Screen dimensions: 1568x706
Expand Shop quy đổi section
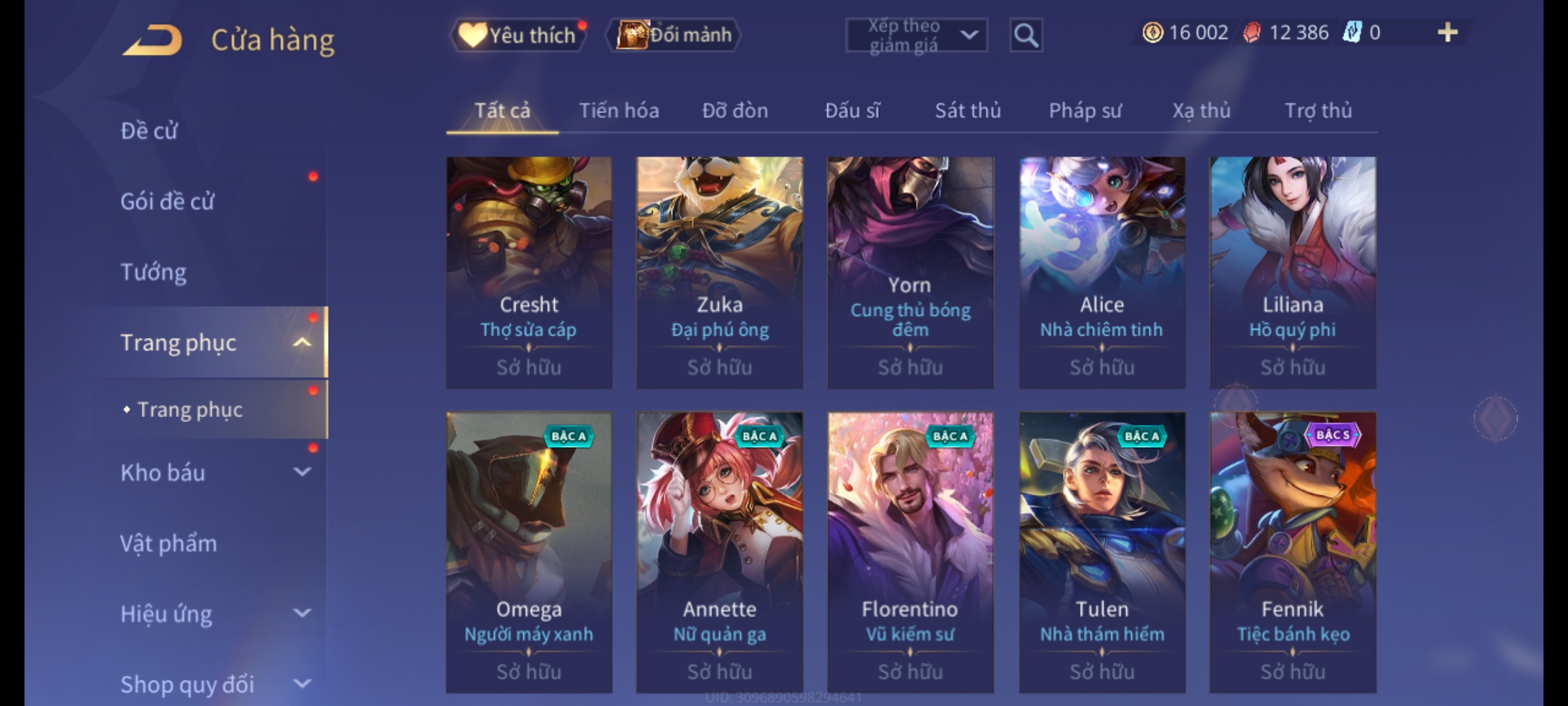[x=302, y=683]
